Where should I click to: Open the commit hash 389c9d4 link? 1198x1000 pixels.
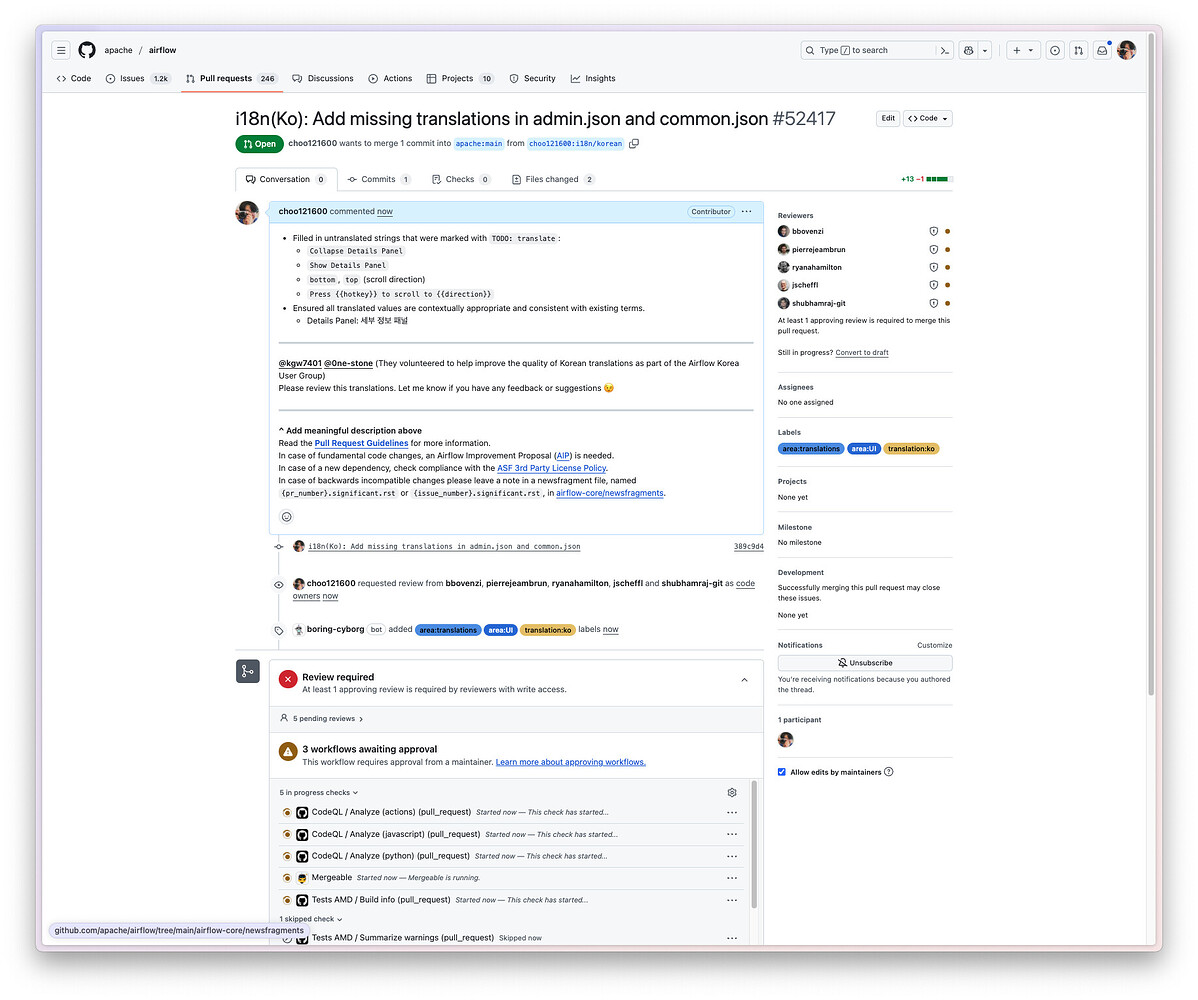point(748,547)
